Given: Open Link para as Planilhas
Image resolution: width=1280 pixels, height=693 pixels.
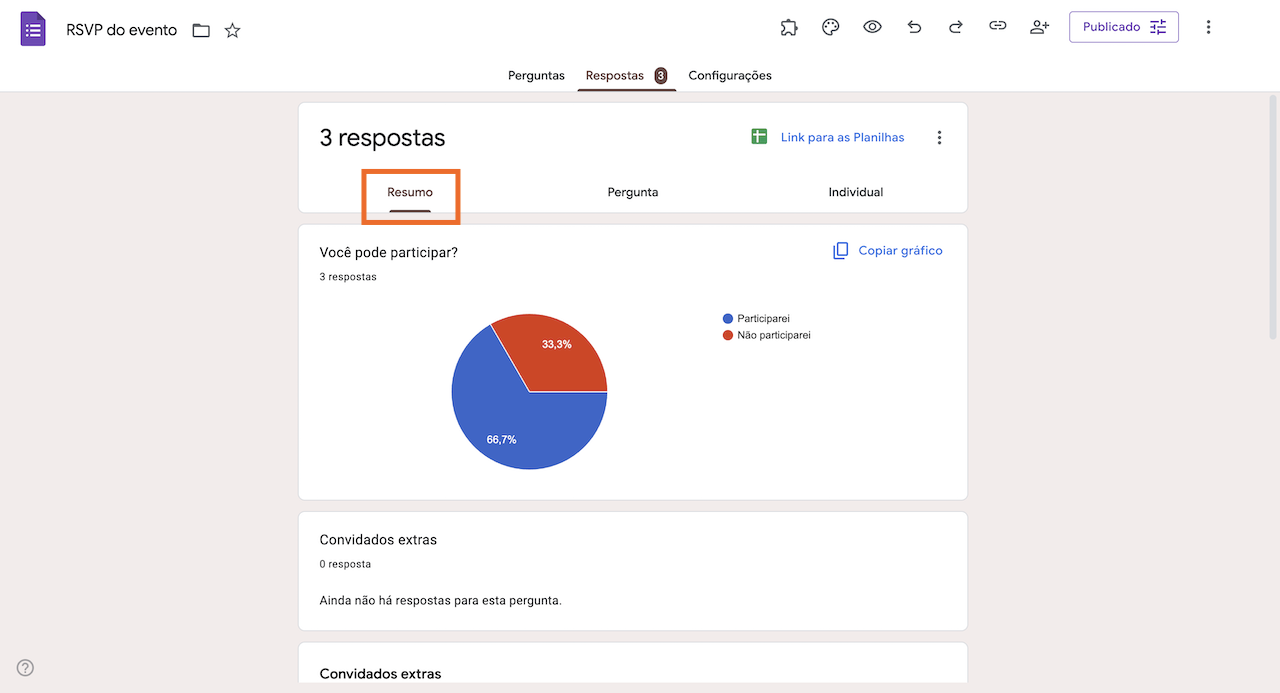Looking at the screenshot, I should 842,137.
